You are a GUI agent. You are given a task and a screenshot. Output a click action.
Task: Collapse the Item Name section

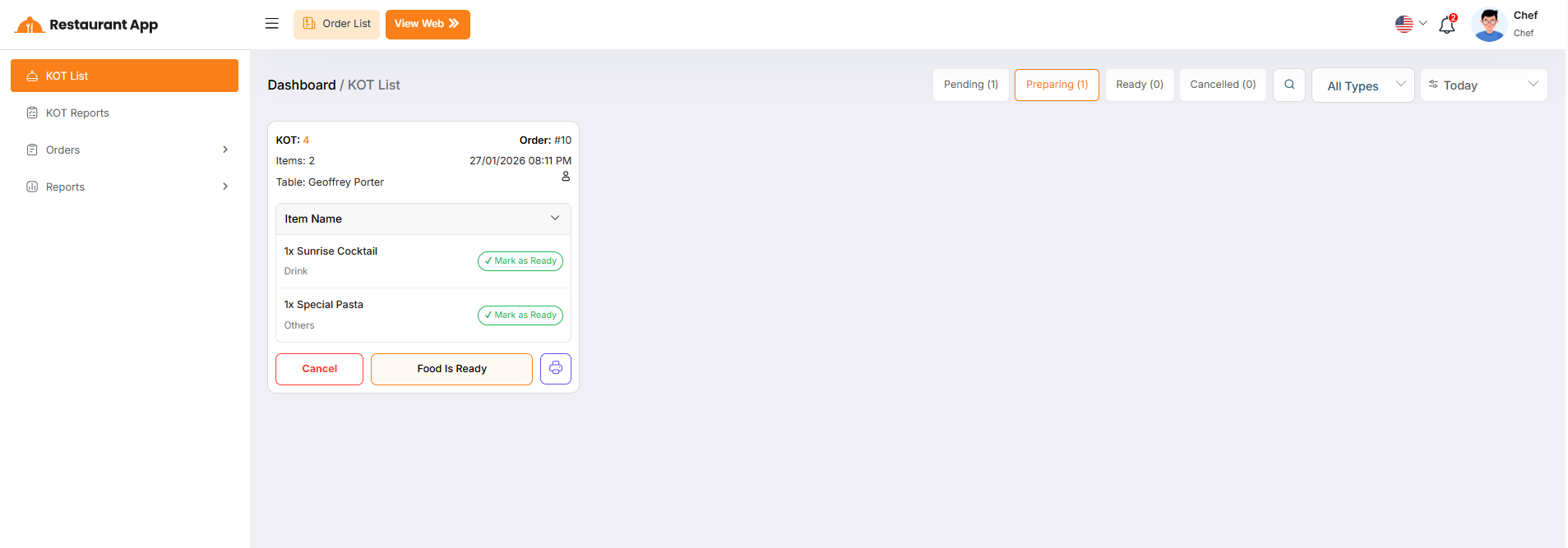tap(554, 219)
